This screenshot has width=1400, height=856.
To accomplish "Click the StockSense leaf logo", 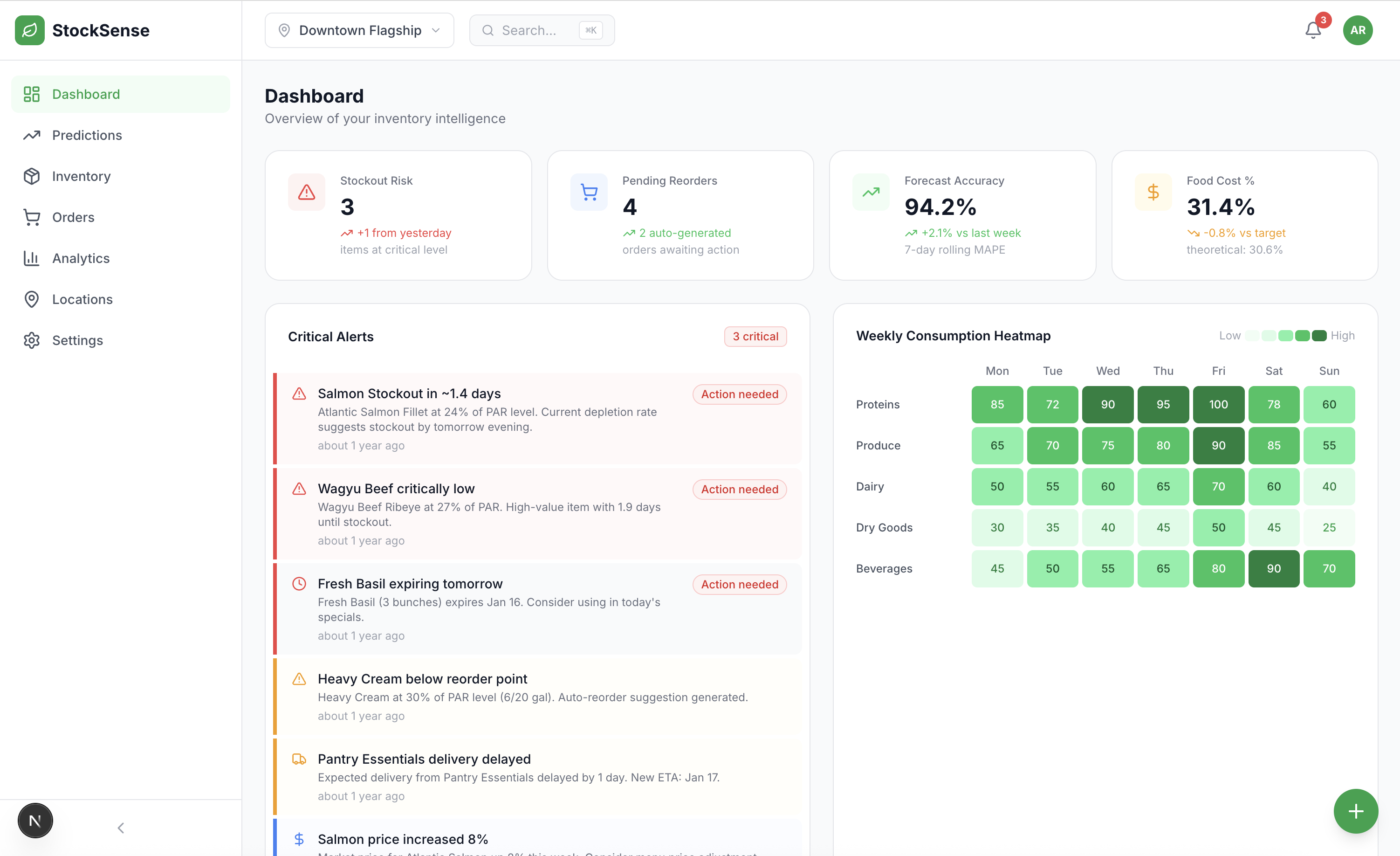I will pos(29,30).
